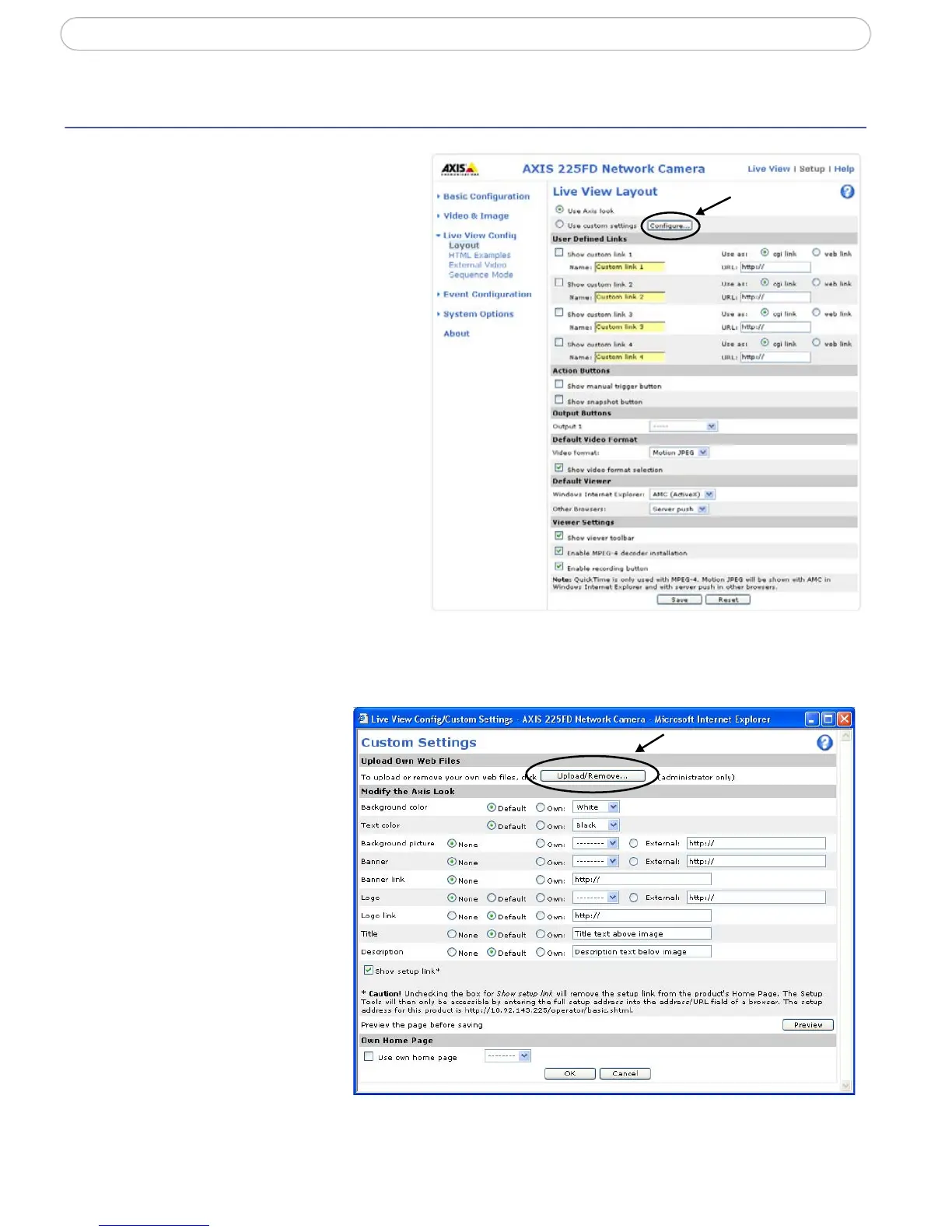952x1232 pixels.
Task: Open HTML Examples submenu item
Action: click(480, 255)
